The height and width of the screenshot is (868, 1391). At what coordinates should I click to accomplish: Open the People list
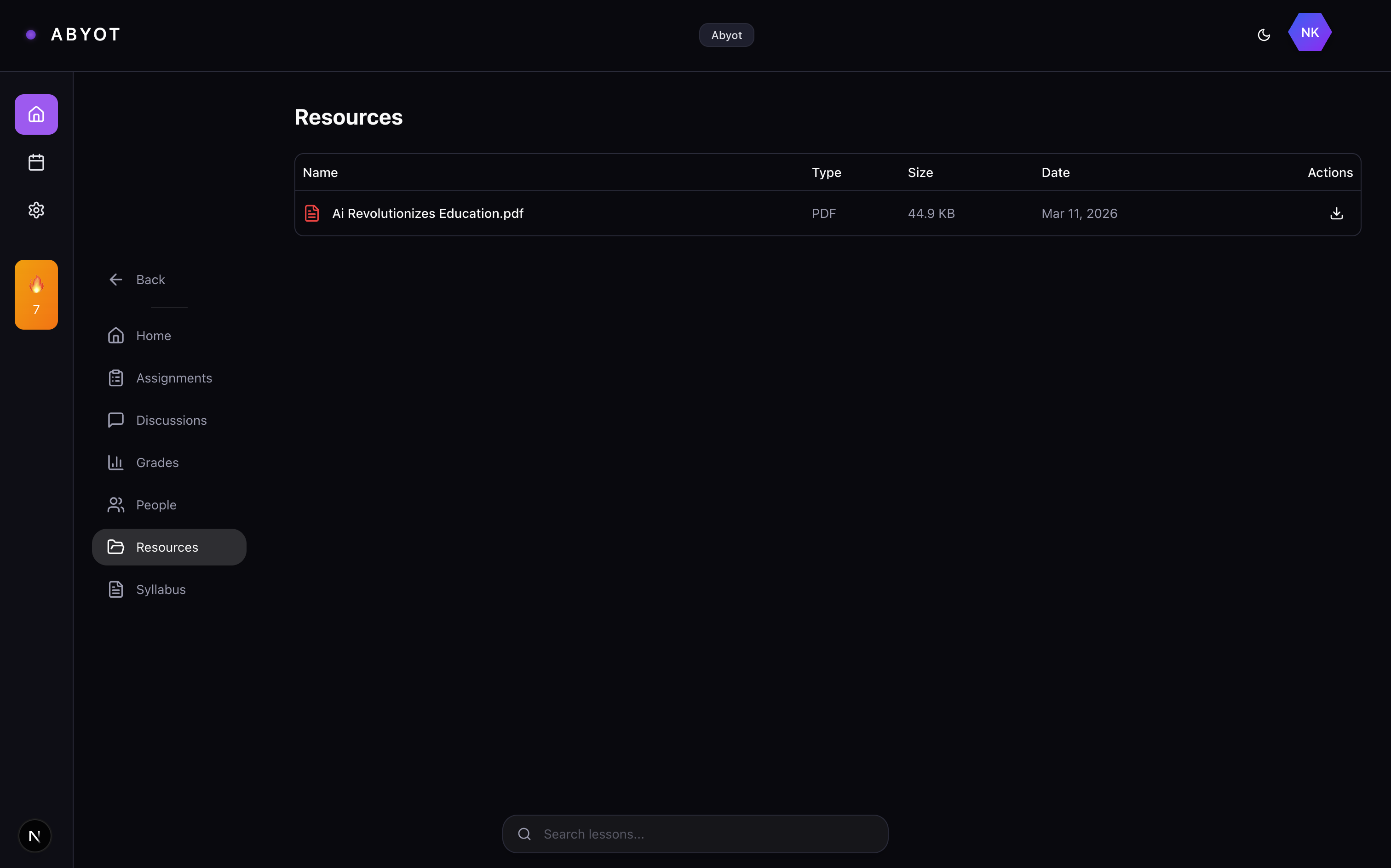[155, 505]
